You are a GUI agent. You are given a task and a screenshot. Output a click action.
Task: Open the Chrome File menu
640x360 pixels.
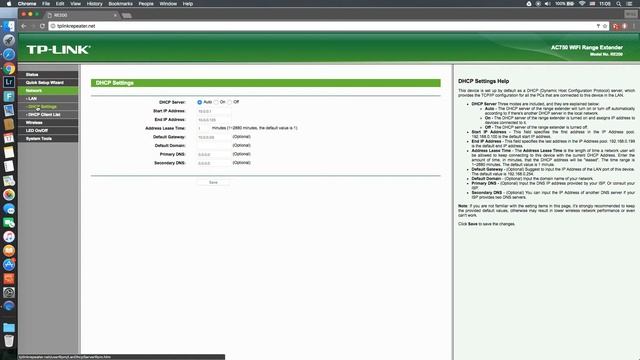(x=46, y=4)
